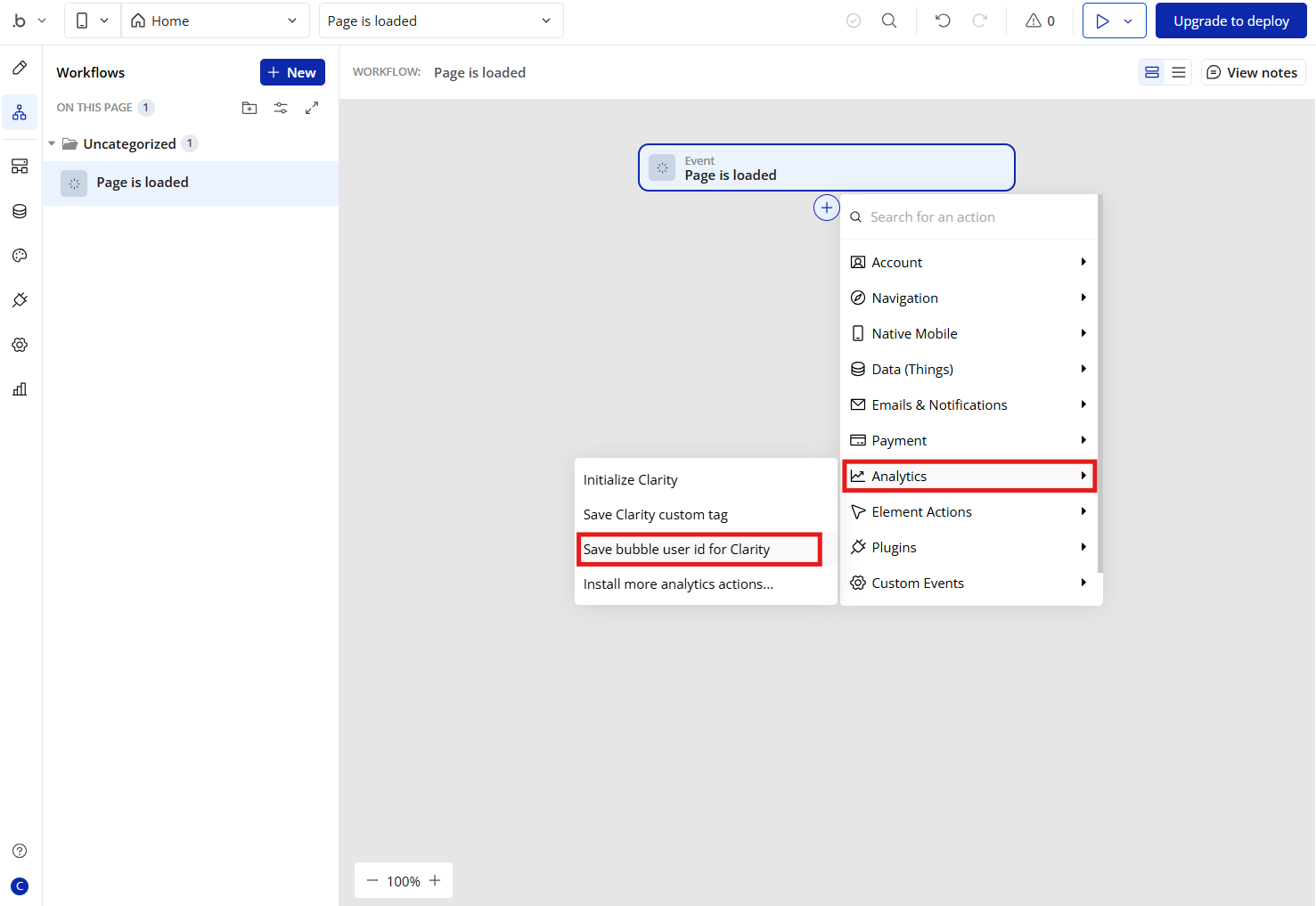Open the Workflow tab icon in sidebar
Image resolution: width=1316 pixels, height=906 pixels.
[20, 112]
